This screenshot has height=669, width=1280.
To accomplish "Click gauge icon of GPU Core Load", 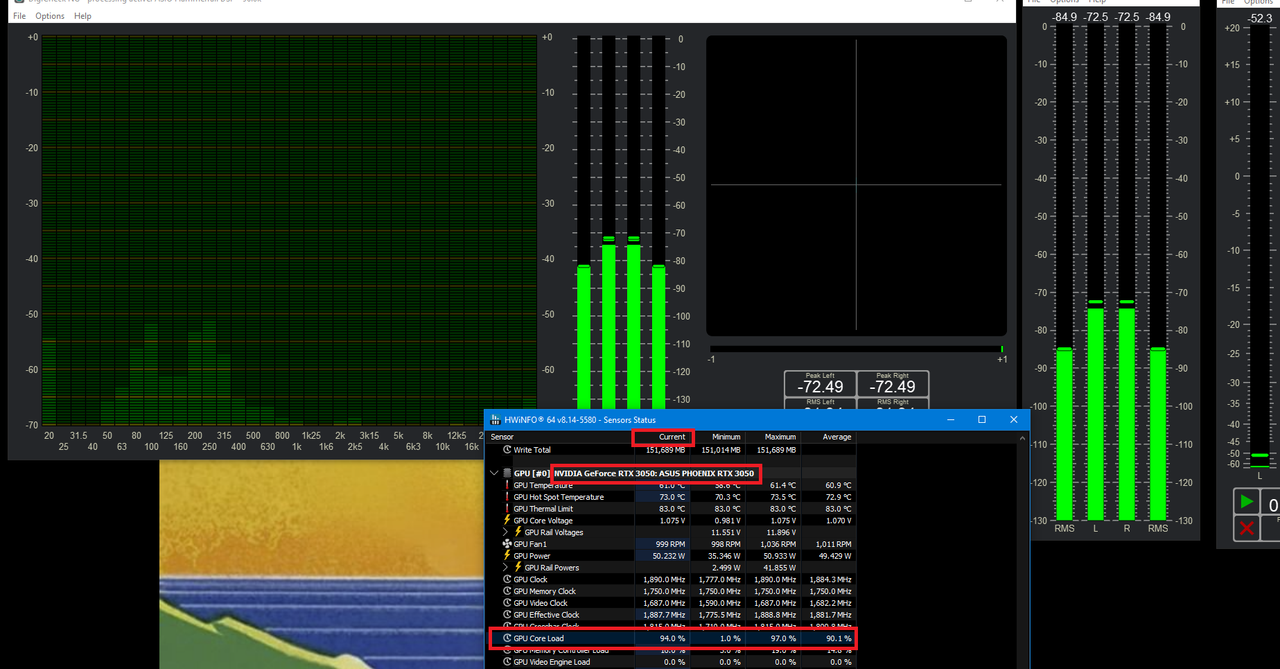I will coord(508,638).
